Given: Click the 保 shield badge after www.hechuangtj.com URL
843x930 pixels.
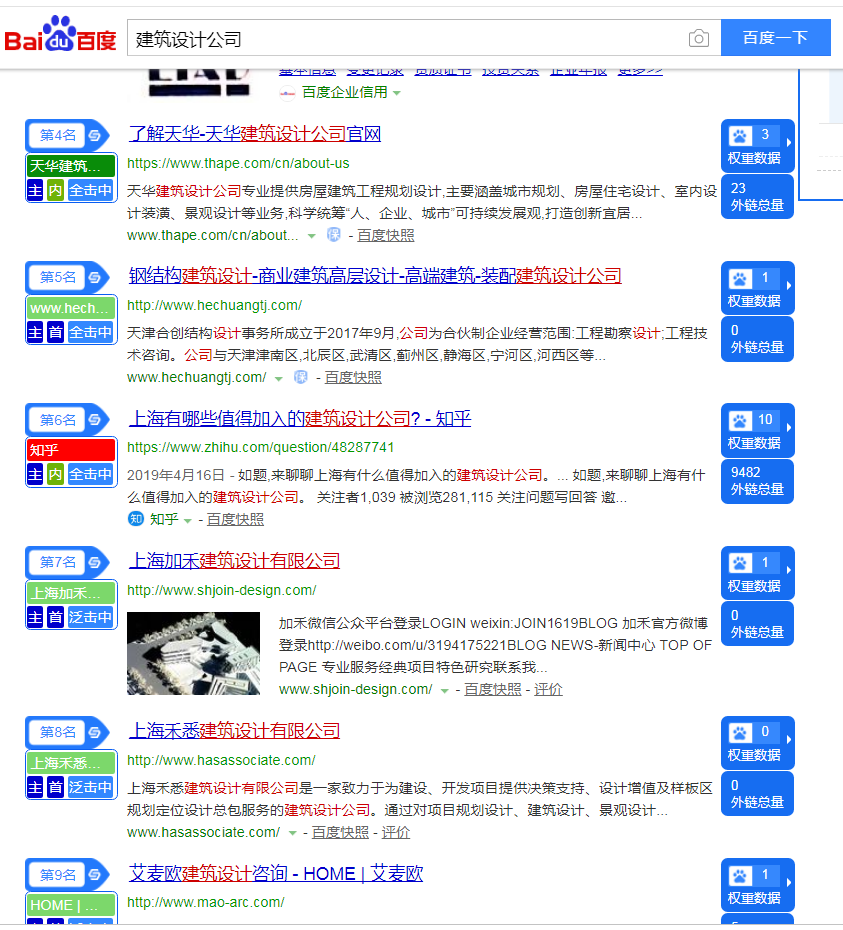Looking at the screenshot, I should coord(301,377).
